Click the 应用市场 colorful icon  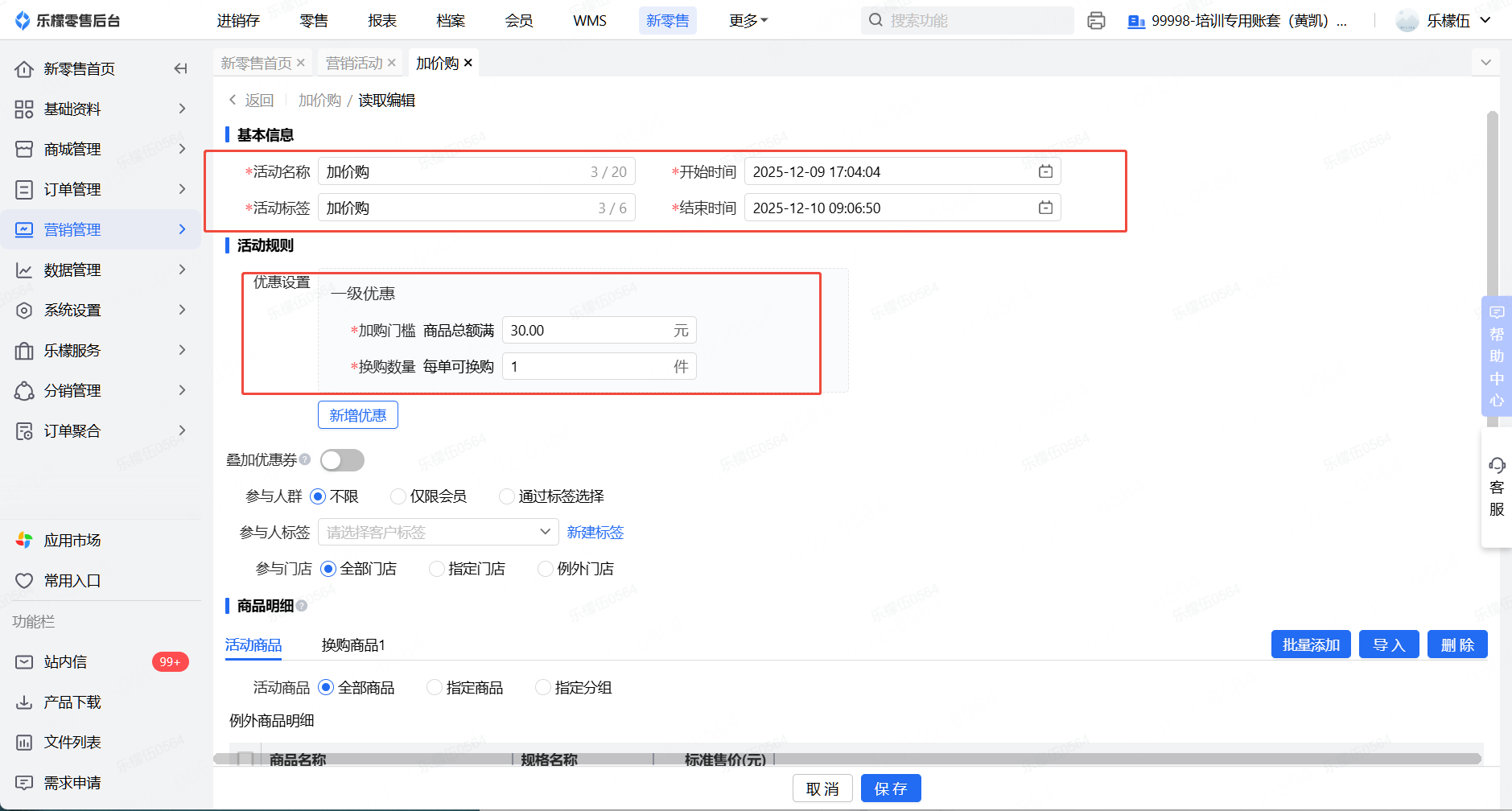(24, 541)
